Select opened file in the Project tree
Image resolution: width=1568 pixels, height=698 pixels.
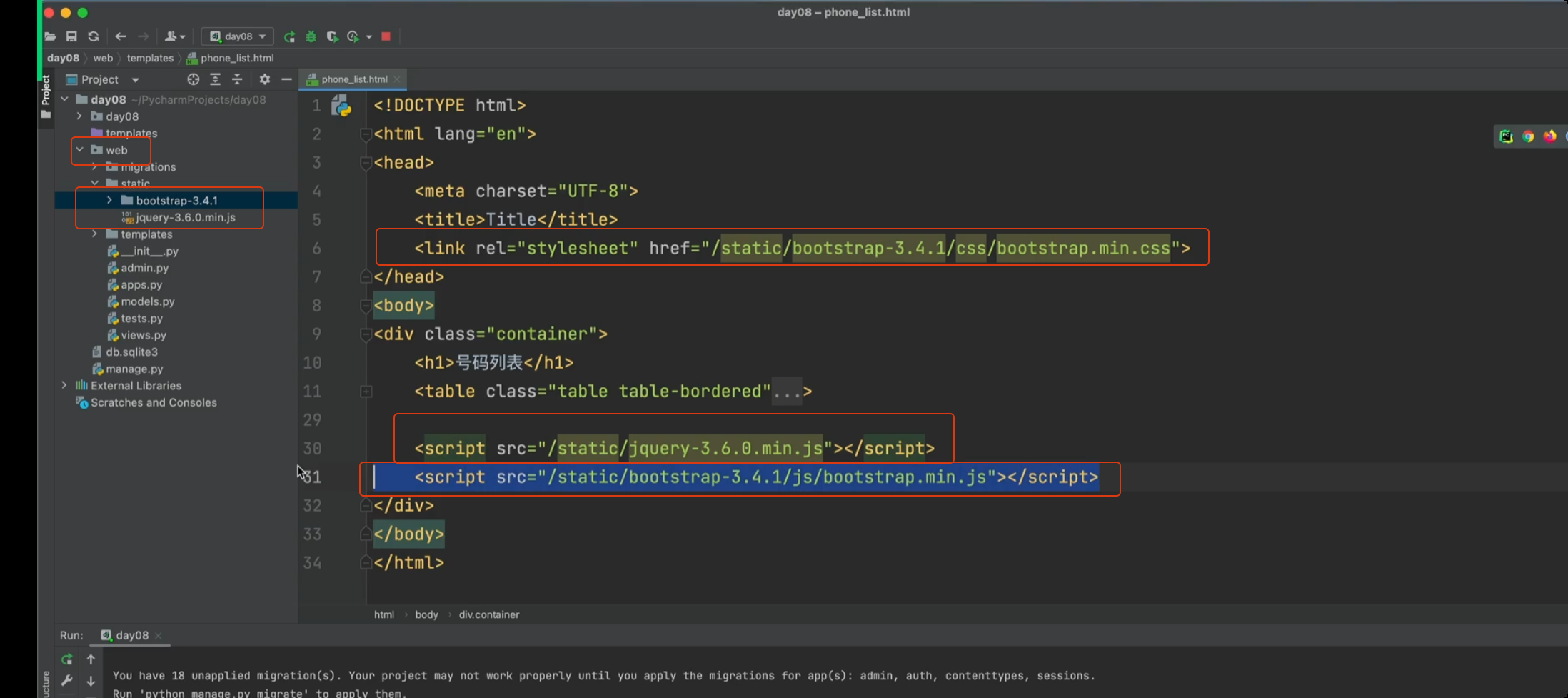[x=193, y=79]
